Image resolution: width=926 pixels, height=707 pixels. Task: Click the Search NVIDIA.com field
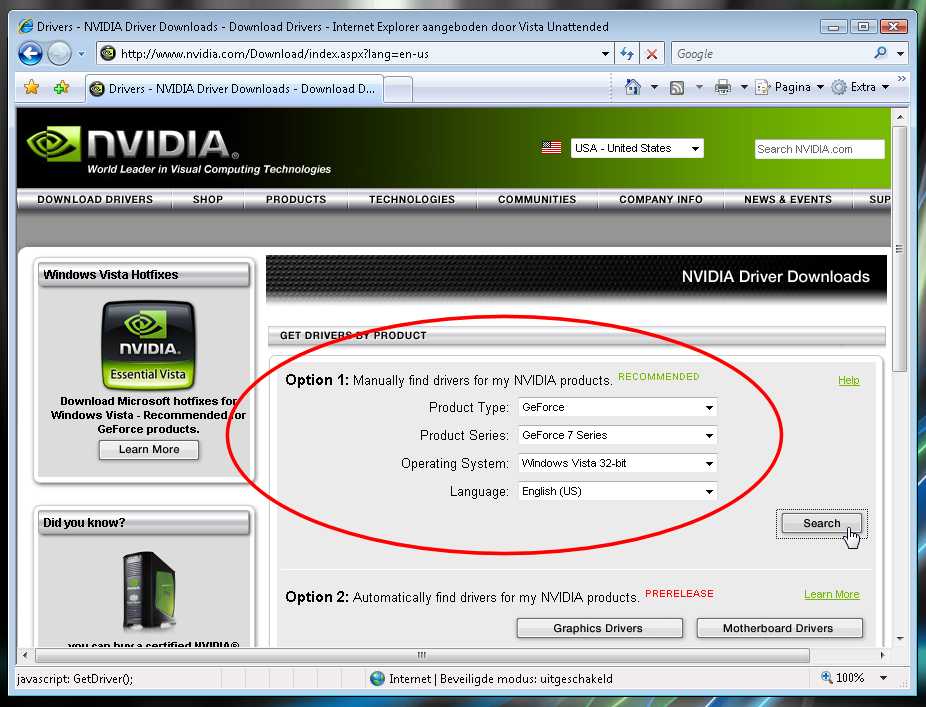point(819,149)
